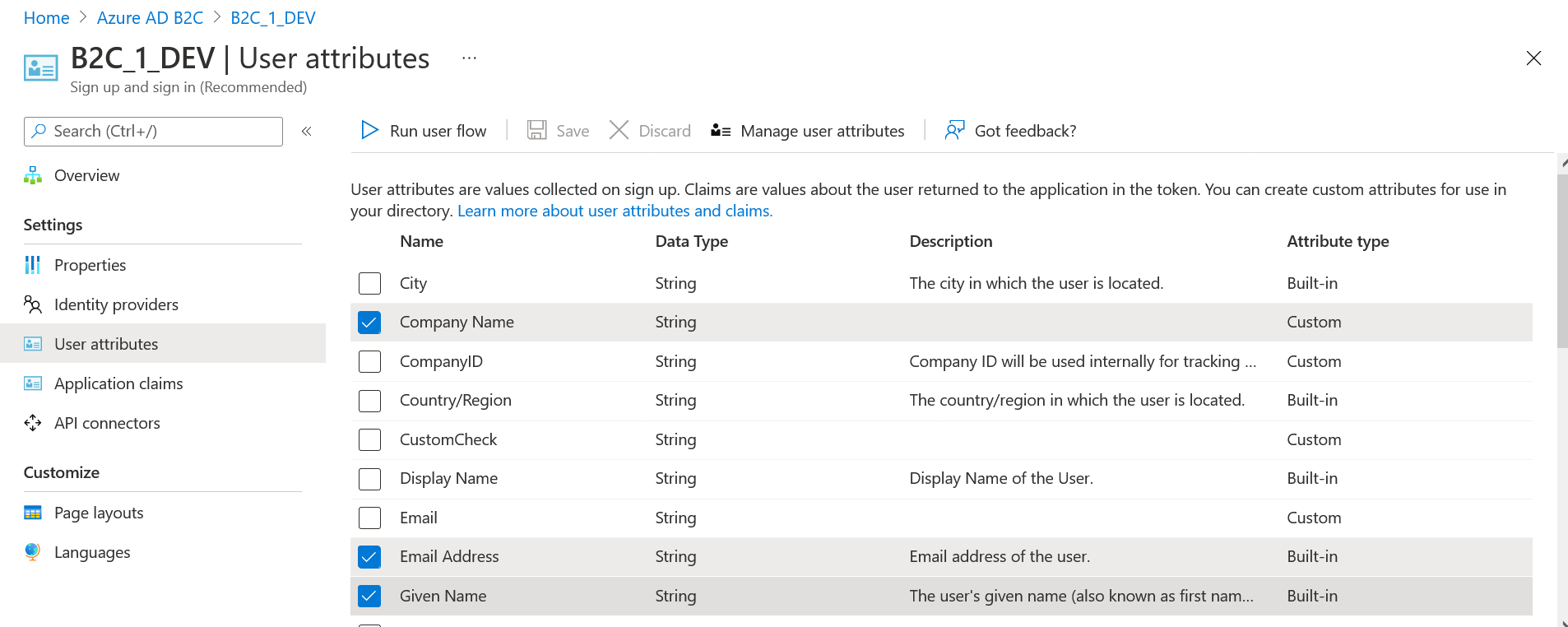Open Learn more about user attributes link
This screenshot has width=1568, height=627.
tap(615, 211)
